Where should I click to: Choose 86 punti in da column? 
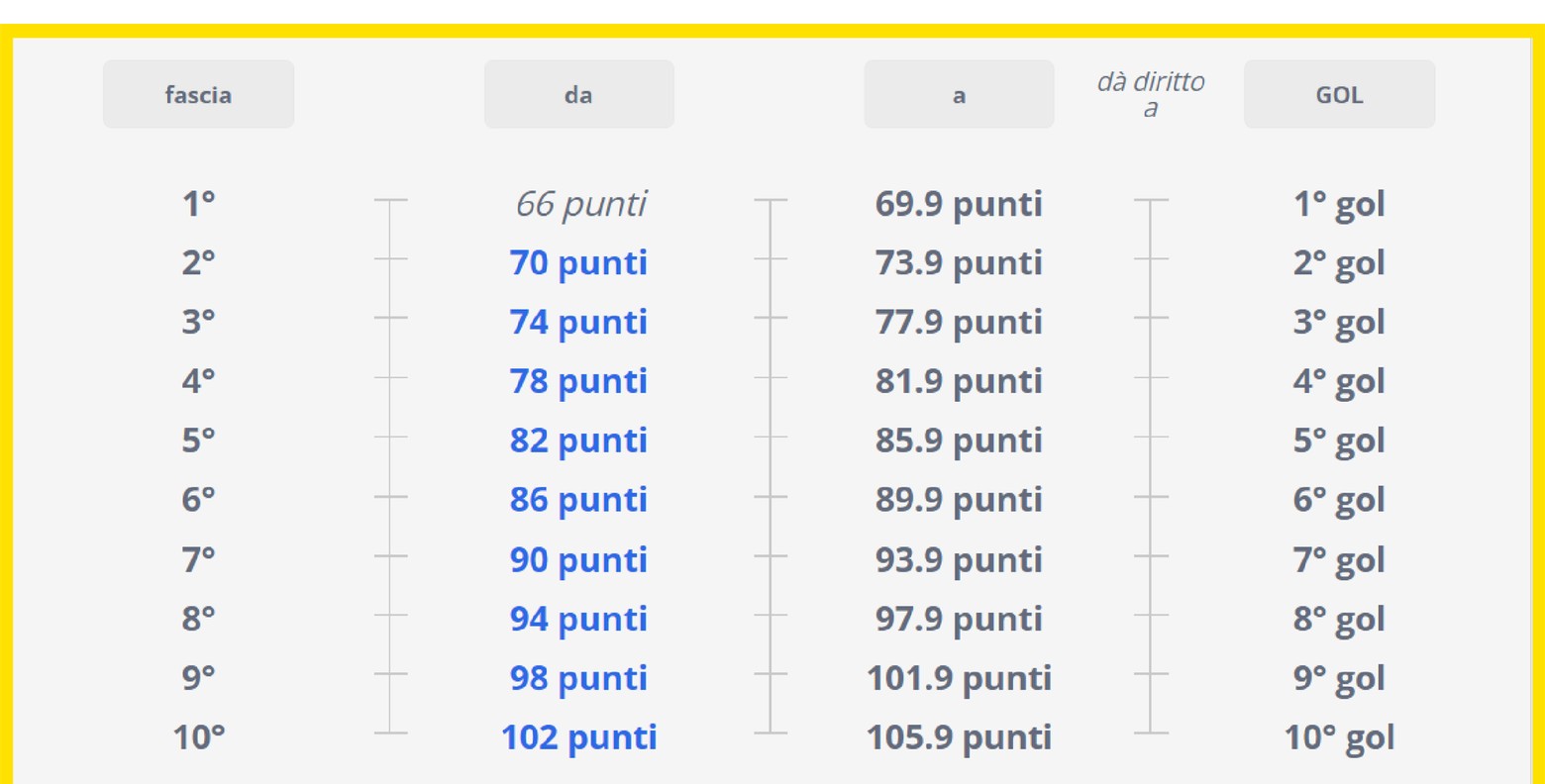(578, 501)
